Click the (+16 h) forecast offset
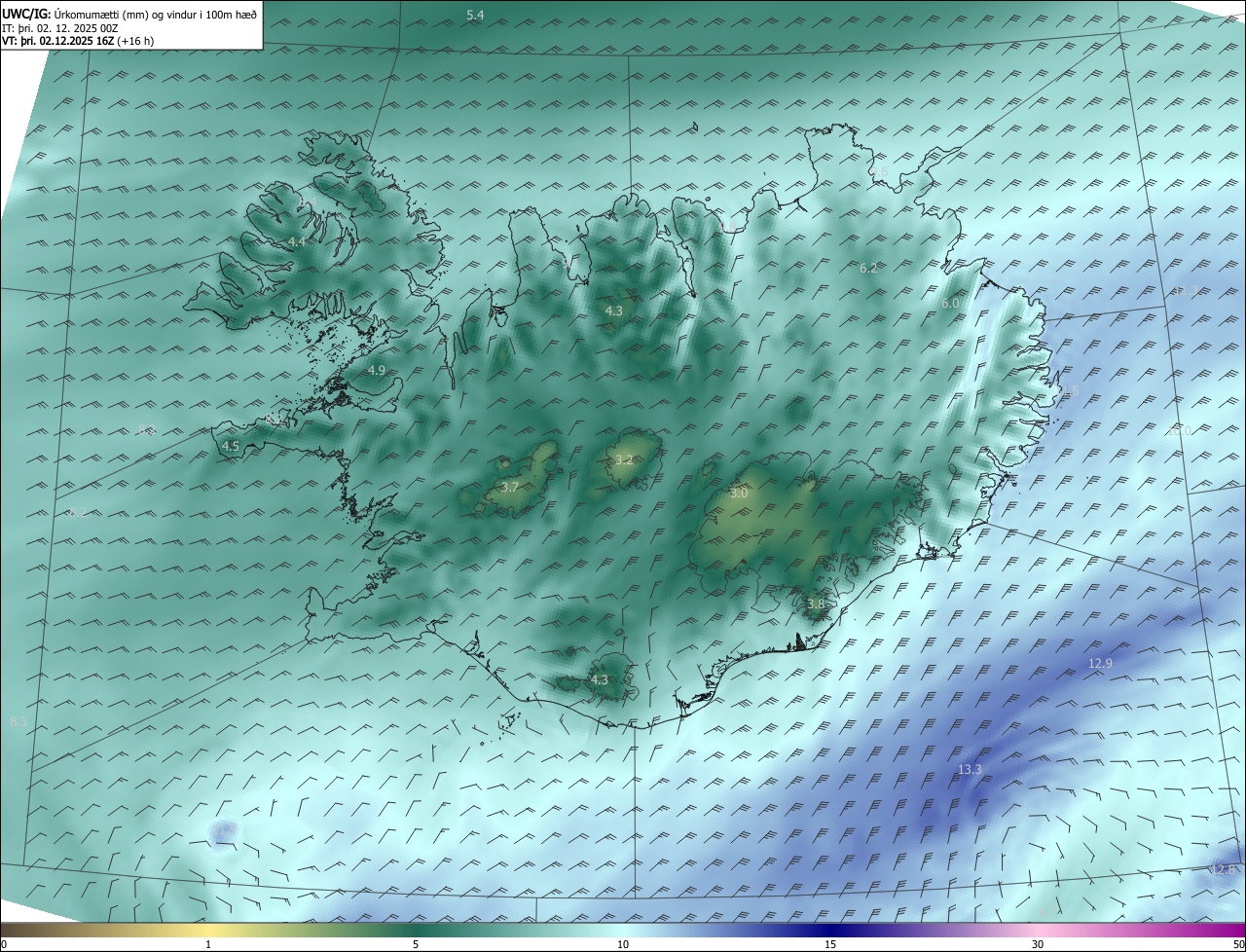 click(x=135, y=41)
